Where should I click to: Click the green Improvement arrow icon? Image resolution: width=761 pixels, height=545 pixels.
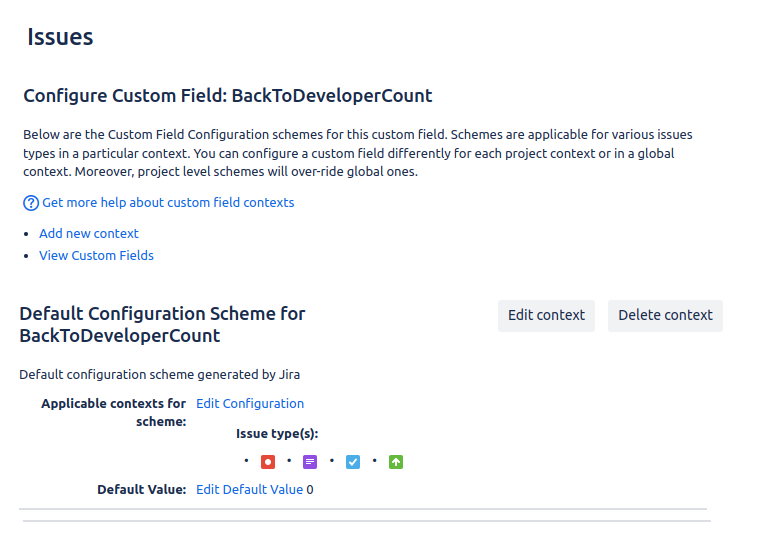(x=396, y=462)
